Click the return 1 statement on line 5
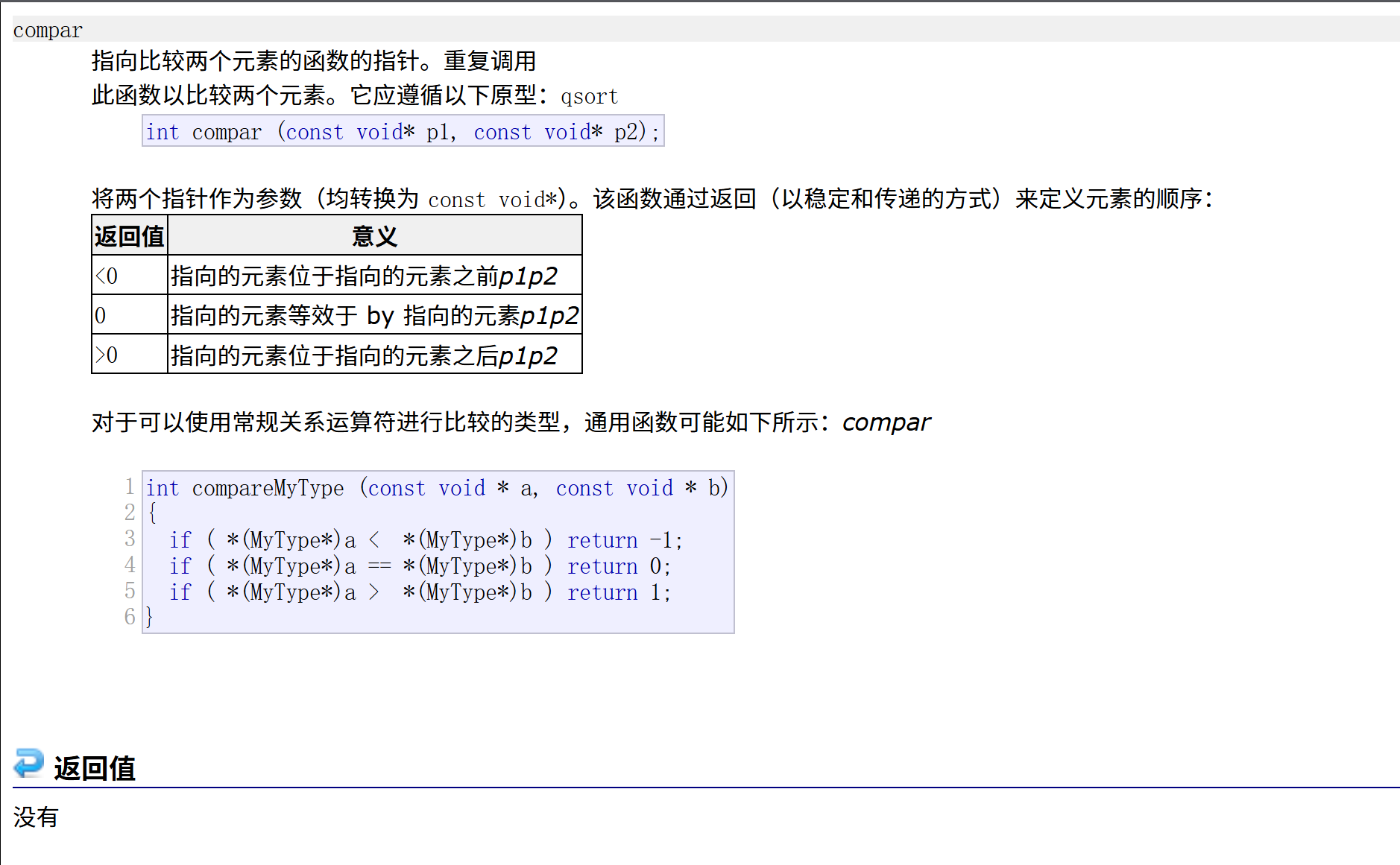The height and width of the screenshot is (865, 1400). tap(618, 592)
